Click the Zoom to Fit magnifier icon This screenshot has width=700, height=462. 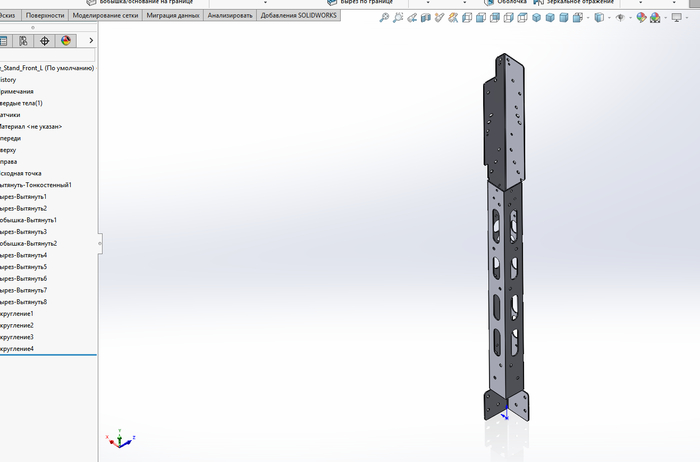point(384,18)
